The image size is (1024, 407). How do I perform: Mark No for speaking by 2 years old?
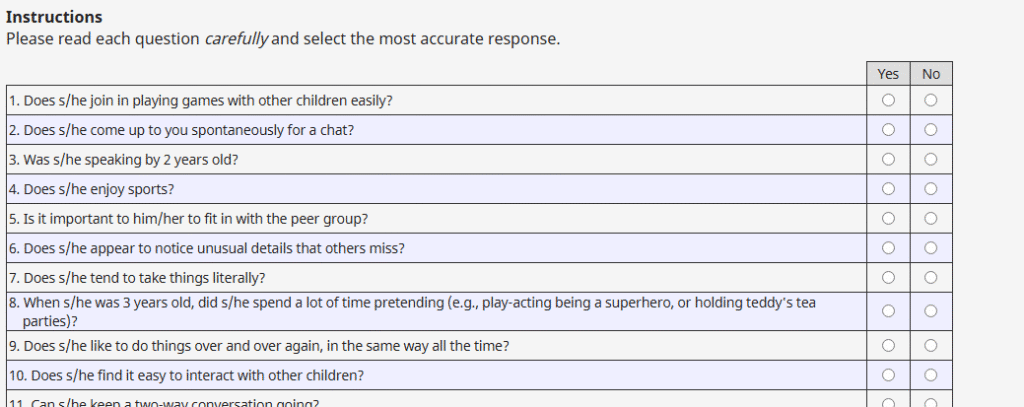click(931, 159)
